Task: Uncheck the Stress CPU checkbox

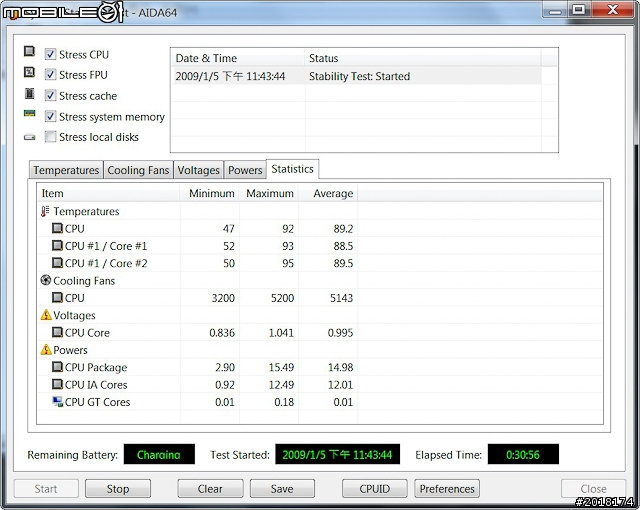Action: coord(50,54)
